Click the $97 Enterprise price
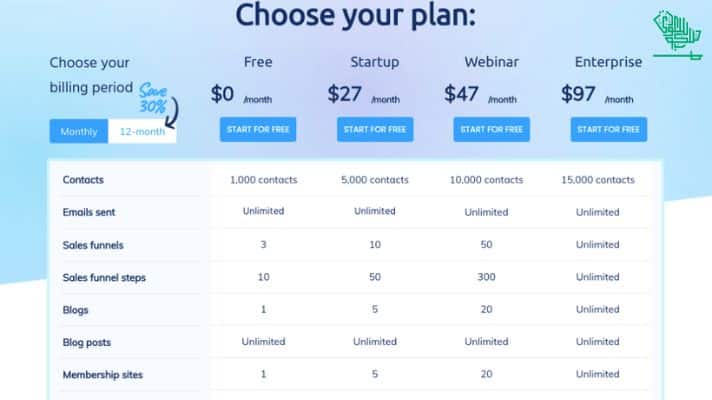The image size is (712, 400). pyautogui.click(x=578, y=94)
